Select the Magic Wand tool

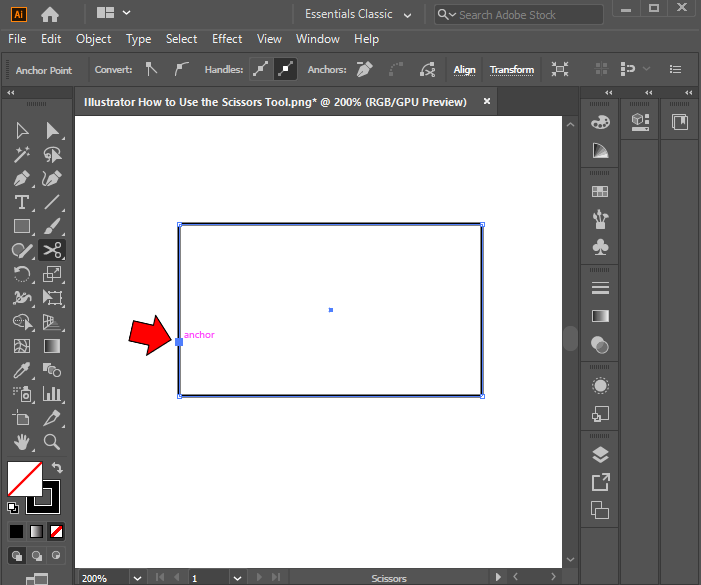(21, 155)
